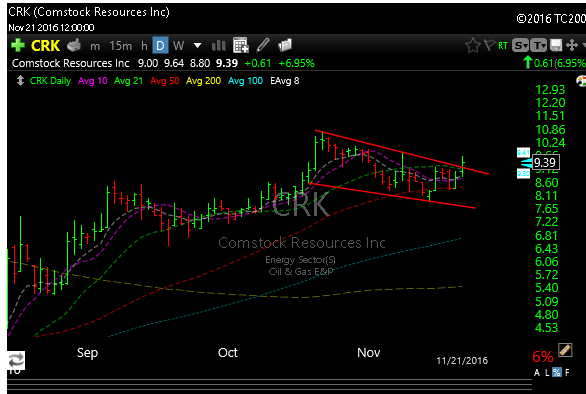Click the 'Avg 200' indicator label

click(x=204, y=81)
